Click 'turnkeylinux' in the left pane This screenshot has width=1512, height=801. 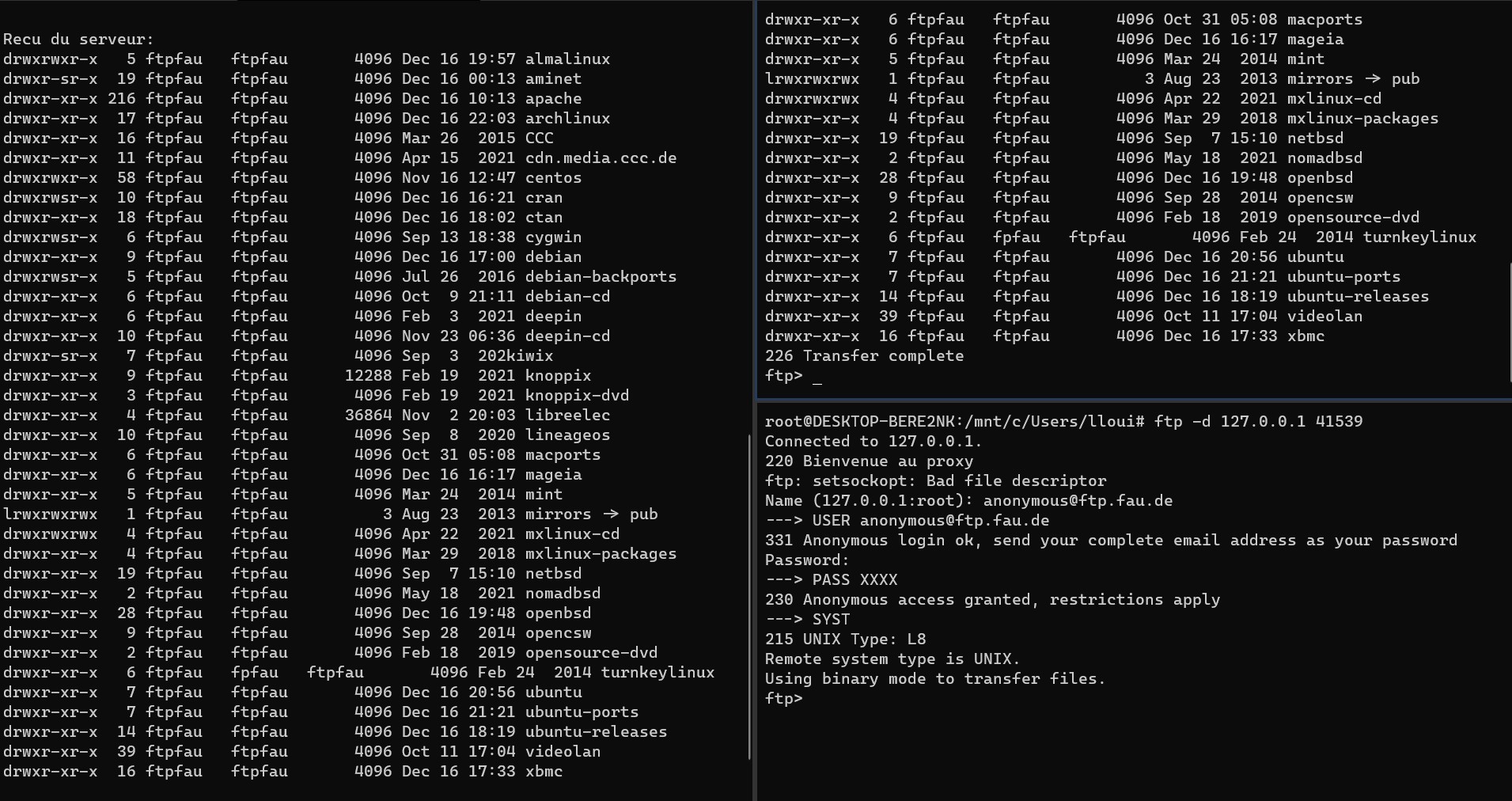click(657, 673)
